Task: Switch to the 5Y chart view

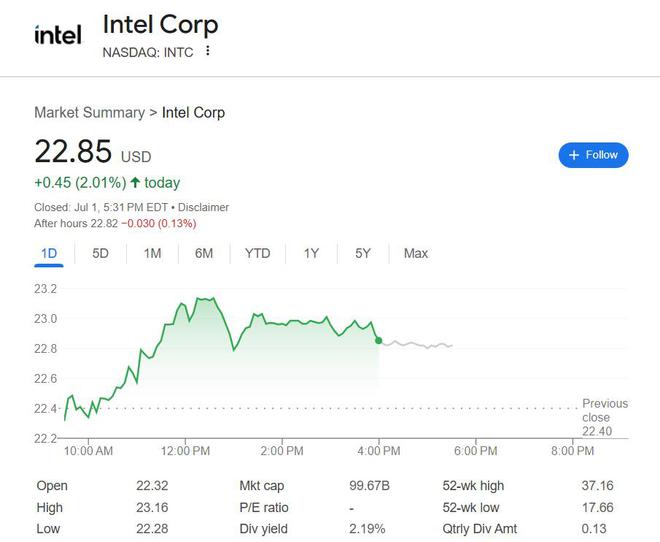Action: 363,253
